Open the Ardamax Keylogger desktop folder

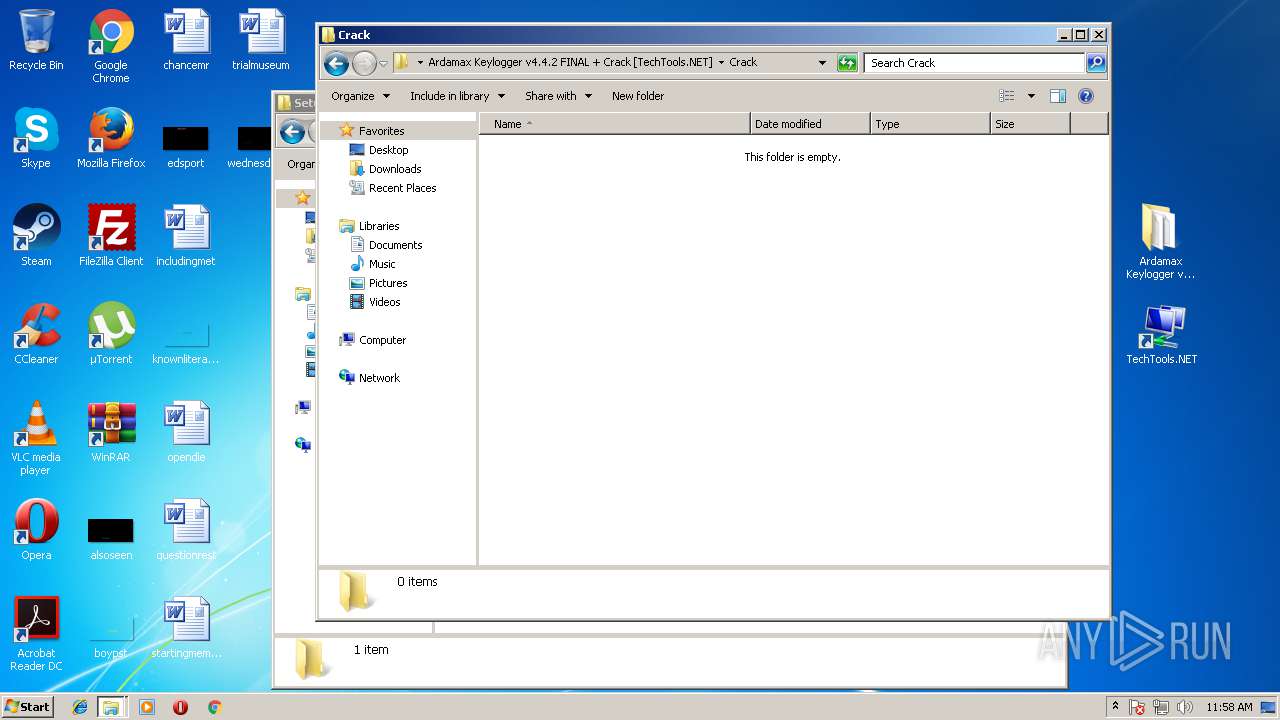1160,242
